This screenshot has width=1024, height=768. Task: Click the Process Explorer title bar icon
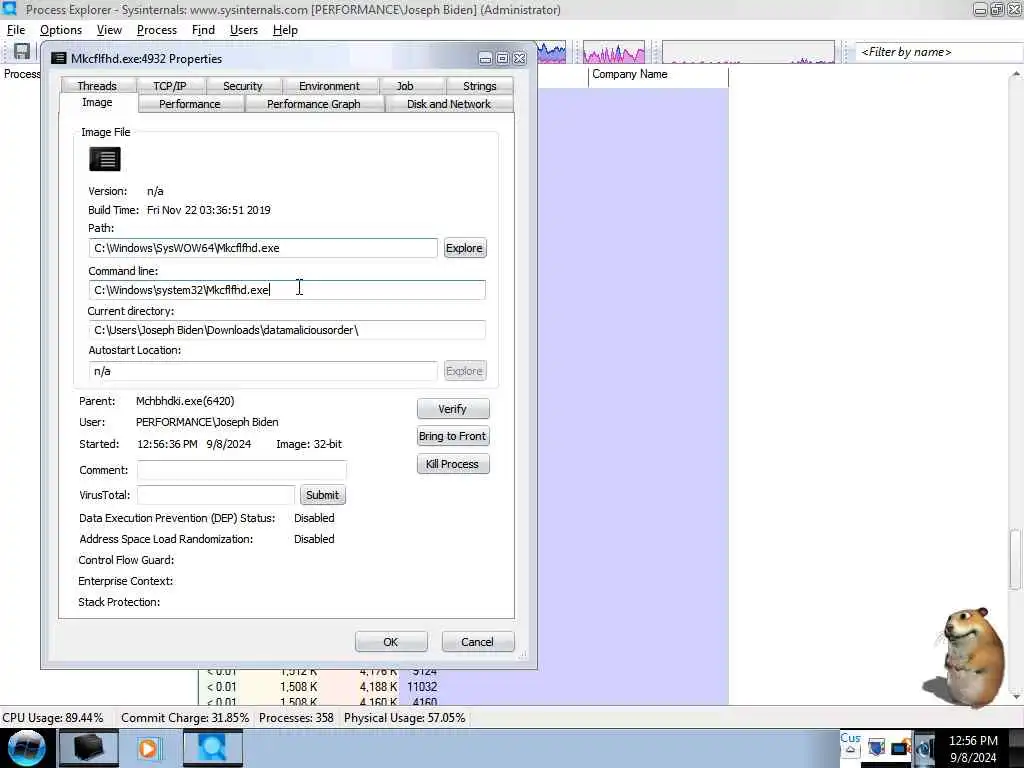(x=9, y=9)
